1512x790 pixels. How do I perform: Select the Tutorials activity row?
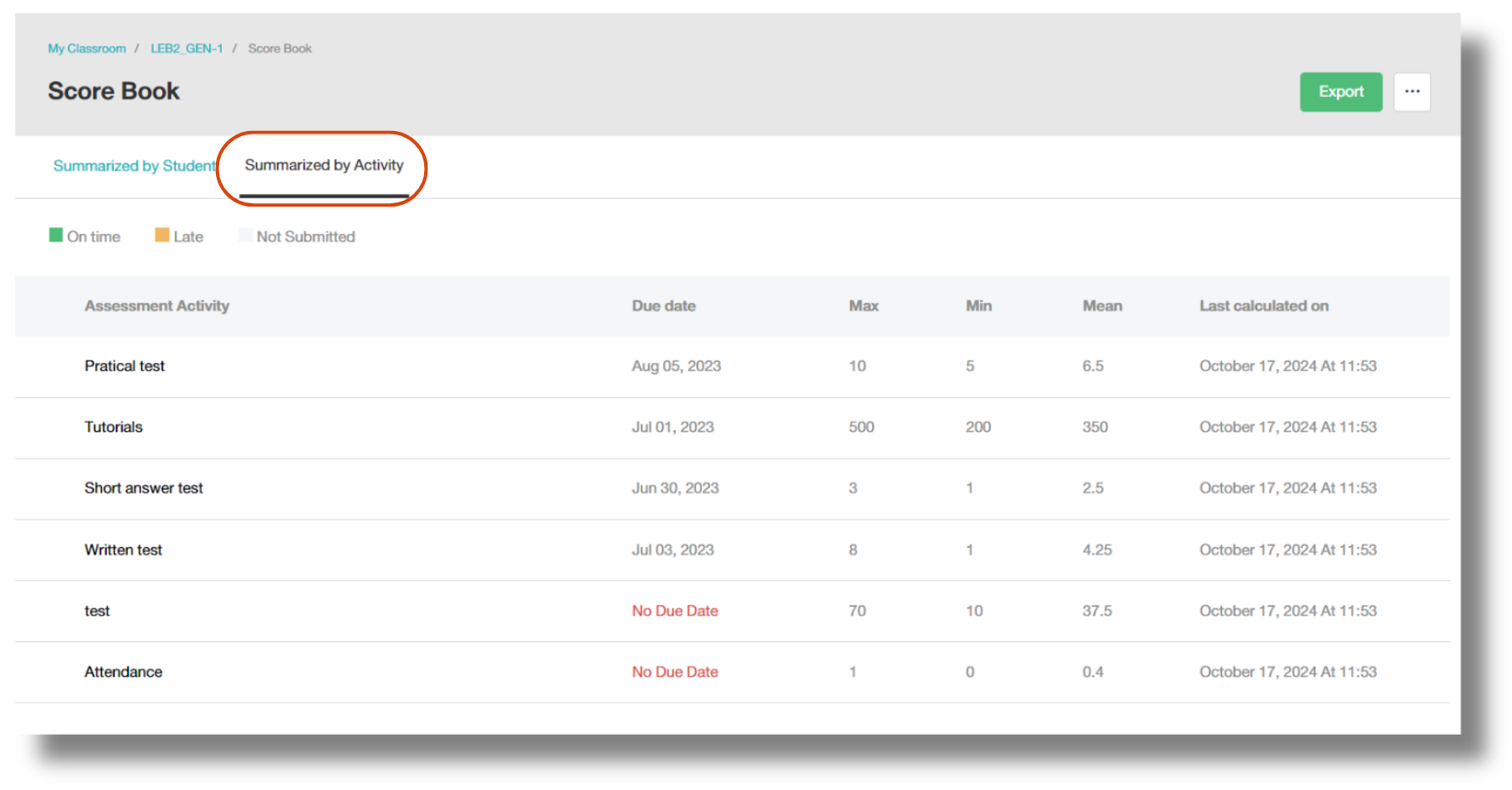click(112, 427)
